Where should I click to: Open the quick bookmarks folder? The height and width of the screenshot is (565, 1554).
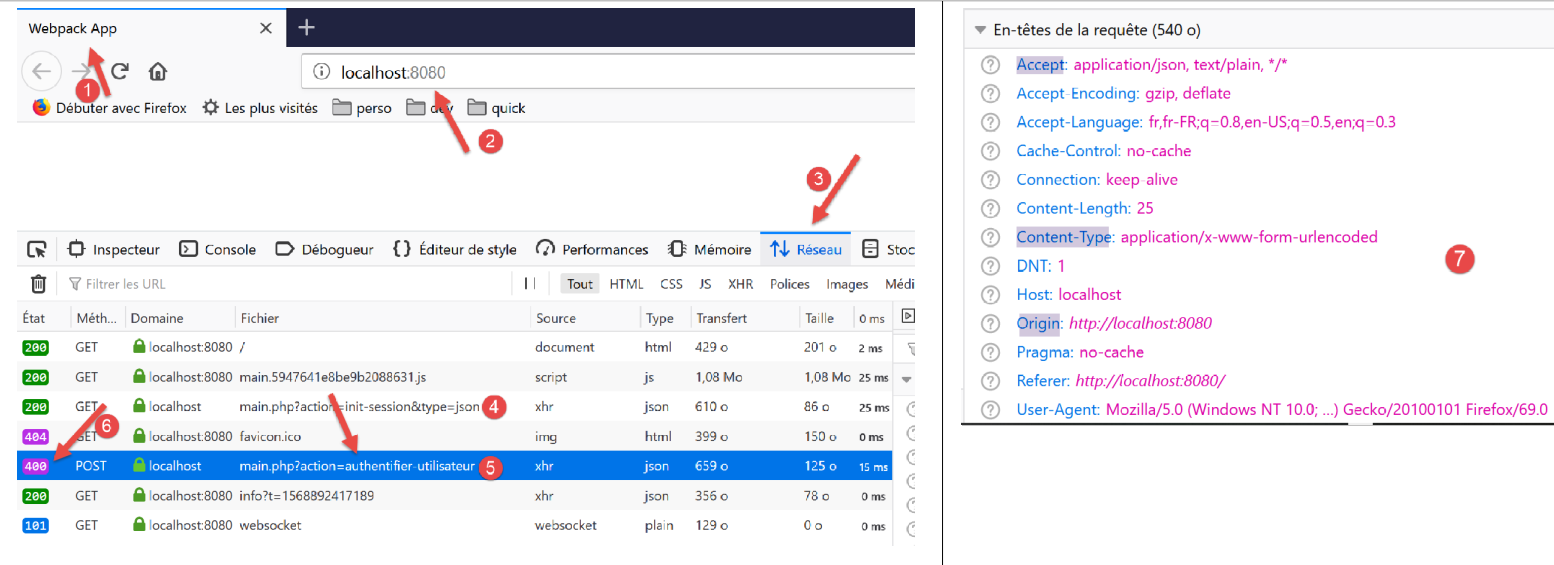(x=496, y=108)
